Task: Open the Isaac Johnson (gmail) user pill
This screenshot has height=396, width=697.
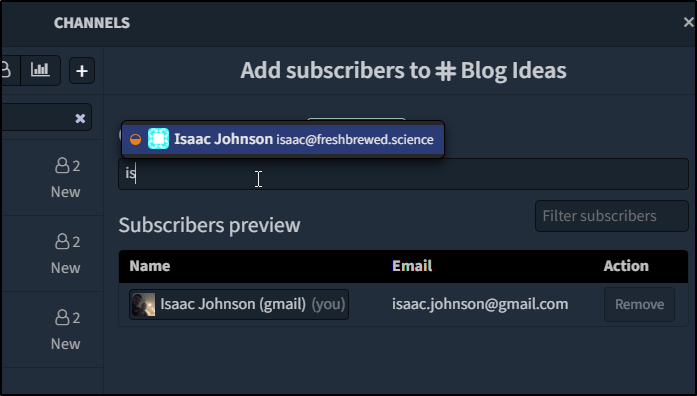Action: tap(239, 304)
